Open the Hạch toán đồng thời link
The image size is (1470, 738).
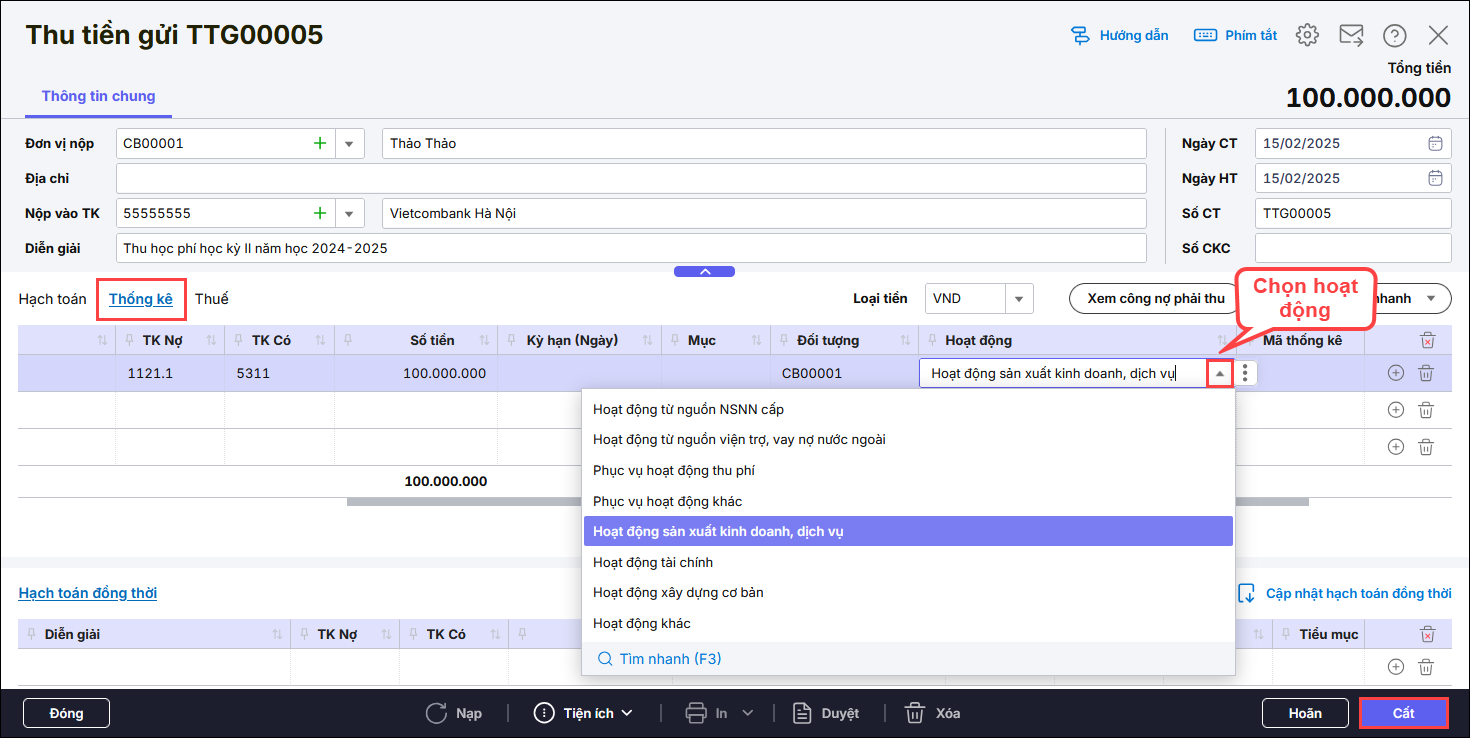88,593
